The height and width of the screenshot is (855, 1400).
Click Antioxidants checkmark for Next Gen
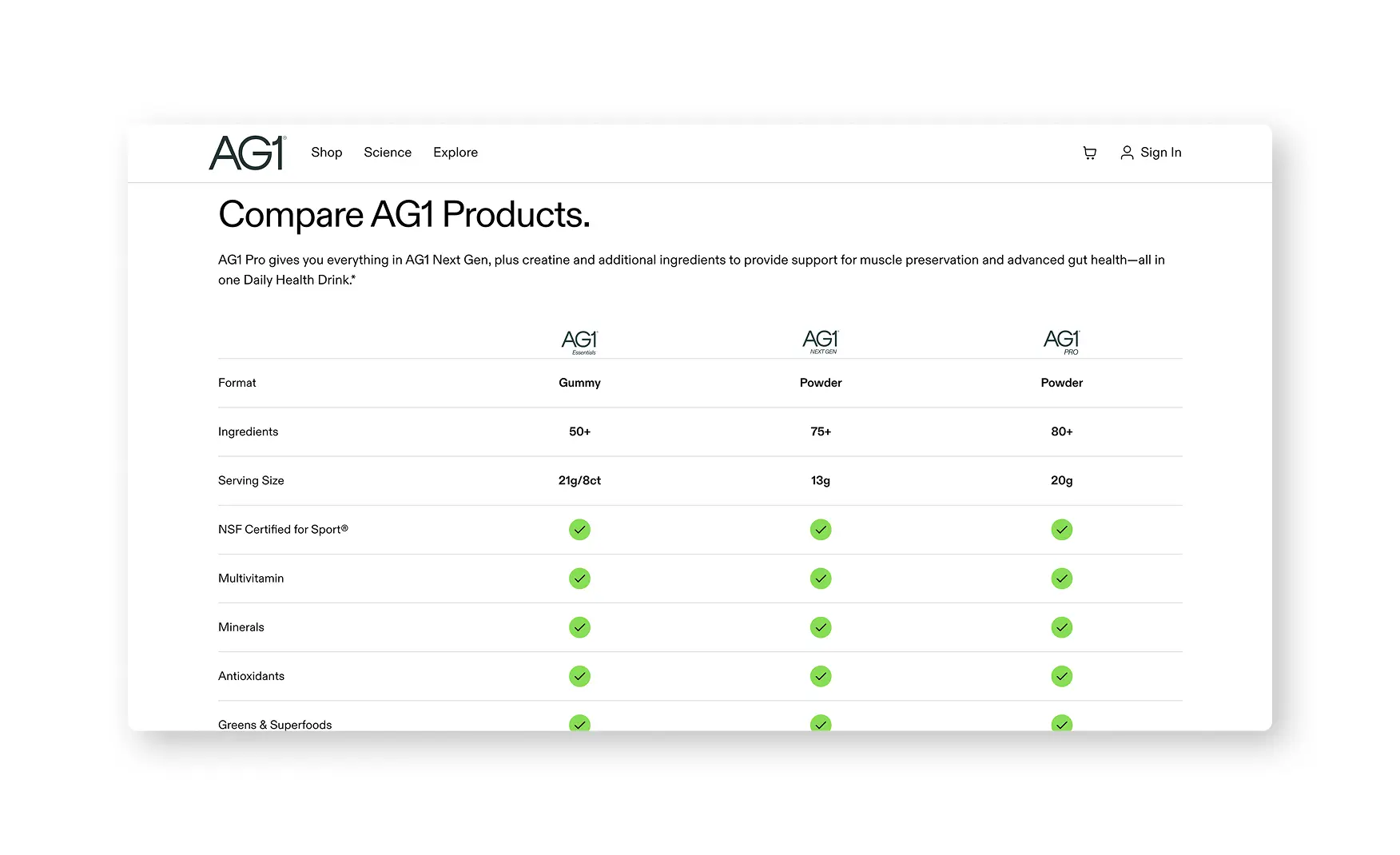[x=821, y=676]
